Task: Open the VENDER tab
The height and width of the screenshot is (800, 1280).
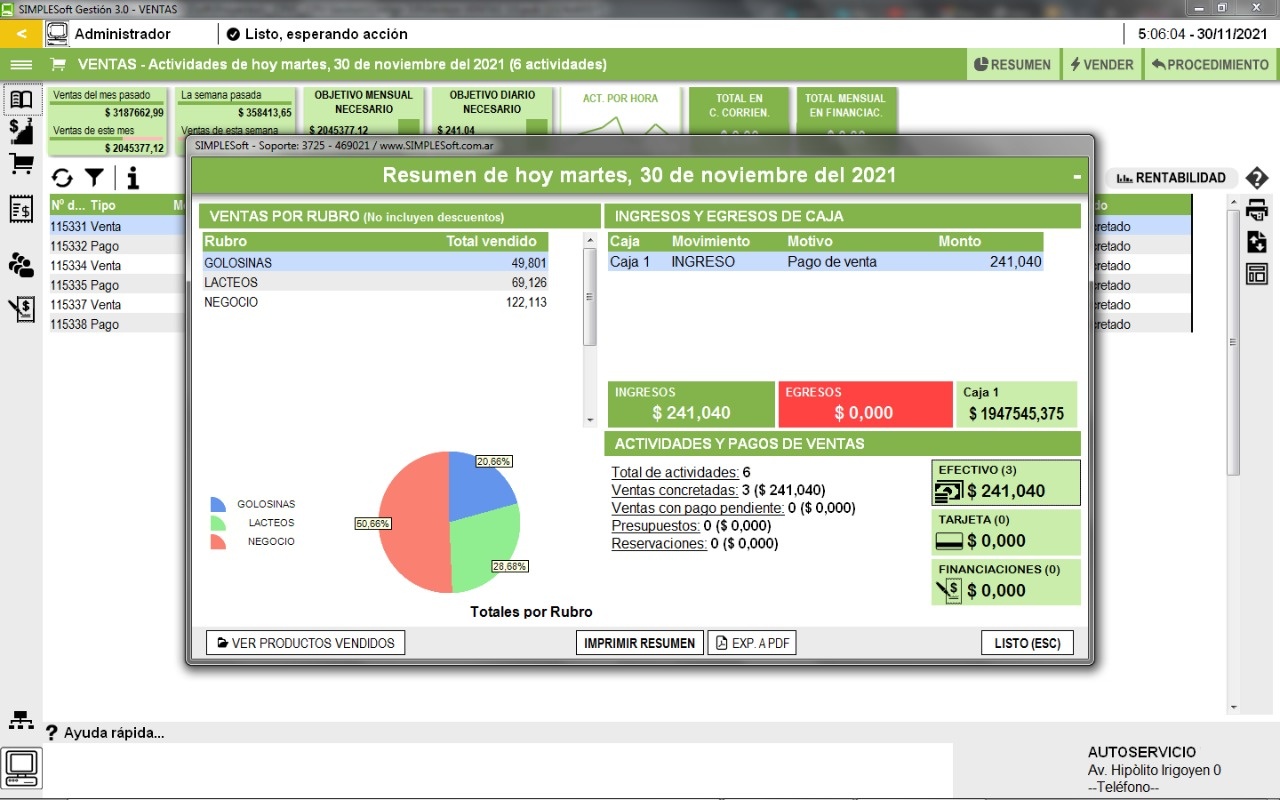Action: pyautogui.click(x=1102, y=64)
